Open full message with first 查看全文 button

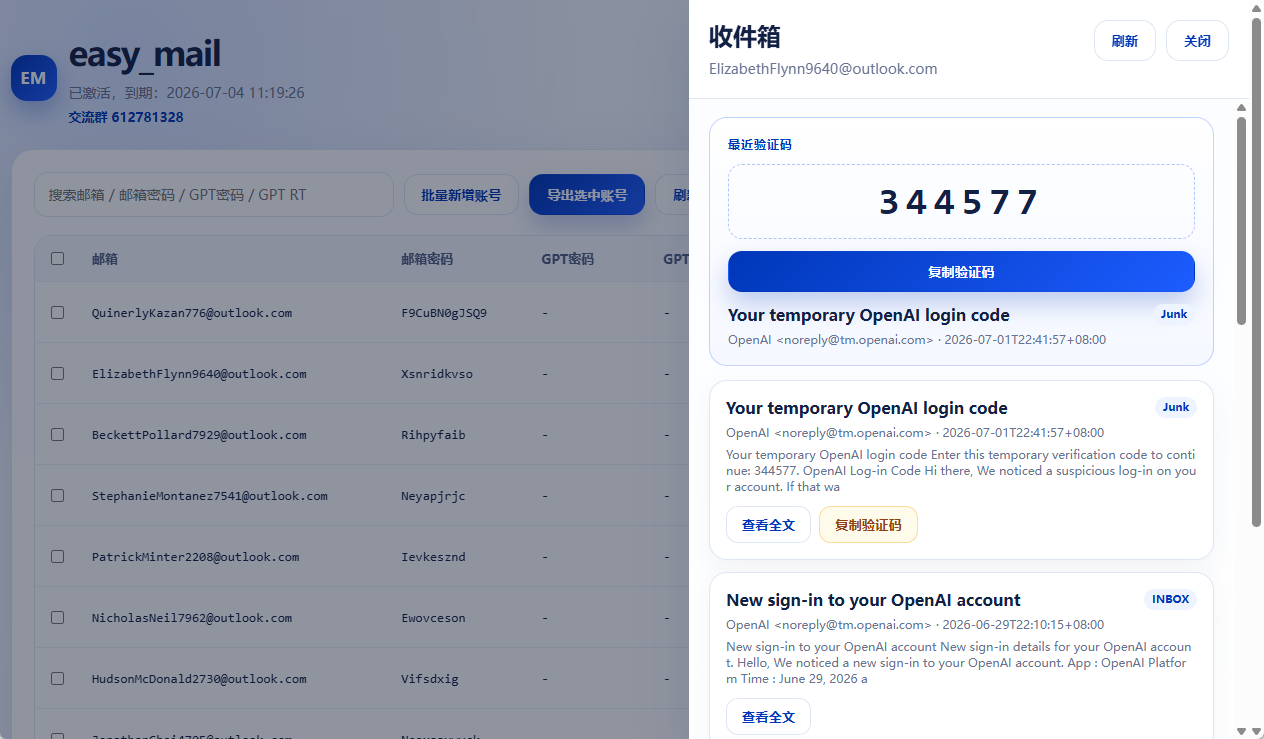768,525
